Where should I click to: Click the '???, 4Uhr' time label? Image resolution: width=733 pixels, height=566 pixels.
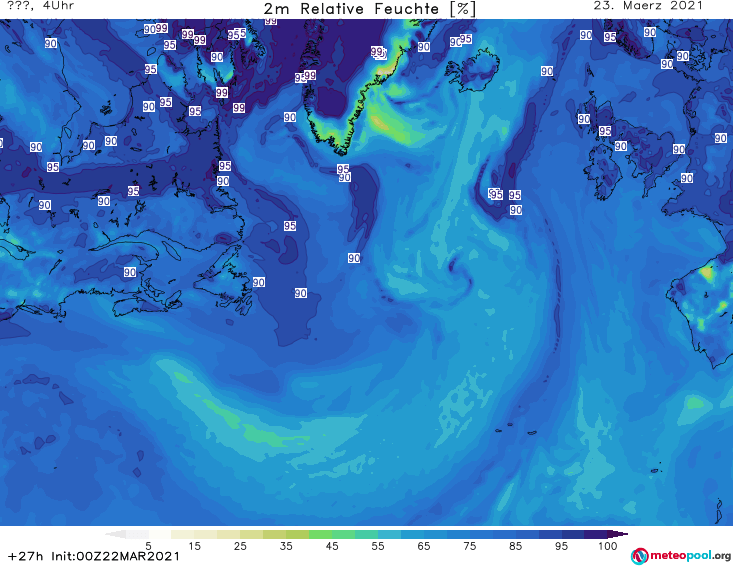pyautogui.click(x=41, y=6)
